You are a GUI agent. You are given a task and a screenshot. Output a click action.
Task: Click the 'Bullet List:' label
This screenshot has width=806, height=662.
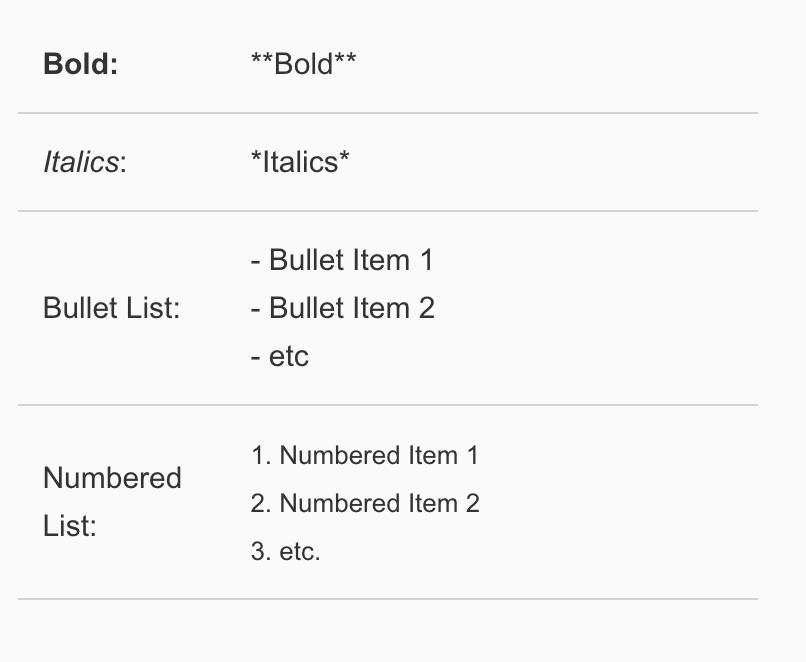[112, 308]
